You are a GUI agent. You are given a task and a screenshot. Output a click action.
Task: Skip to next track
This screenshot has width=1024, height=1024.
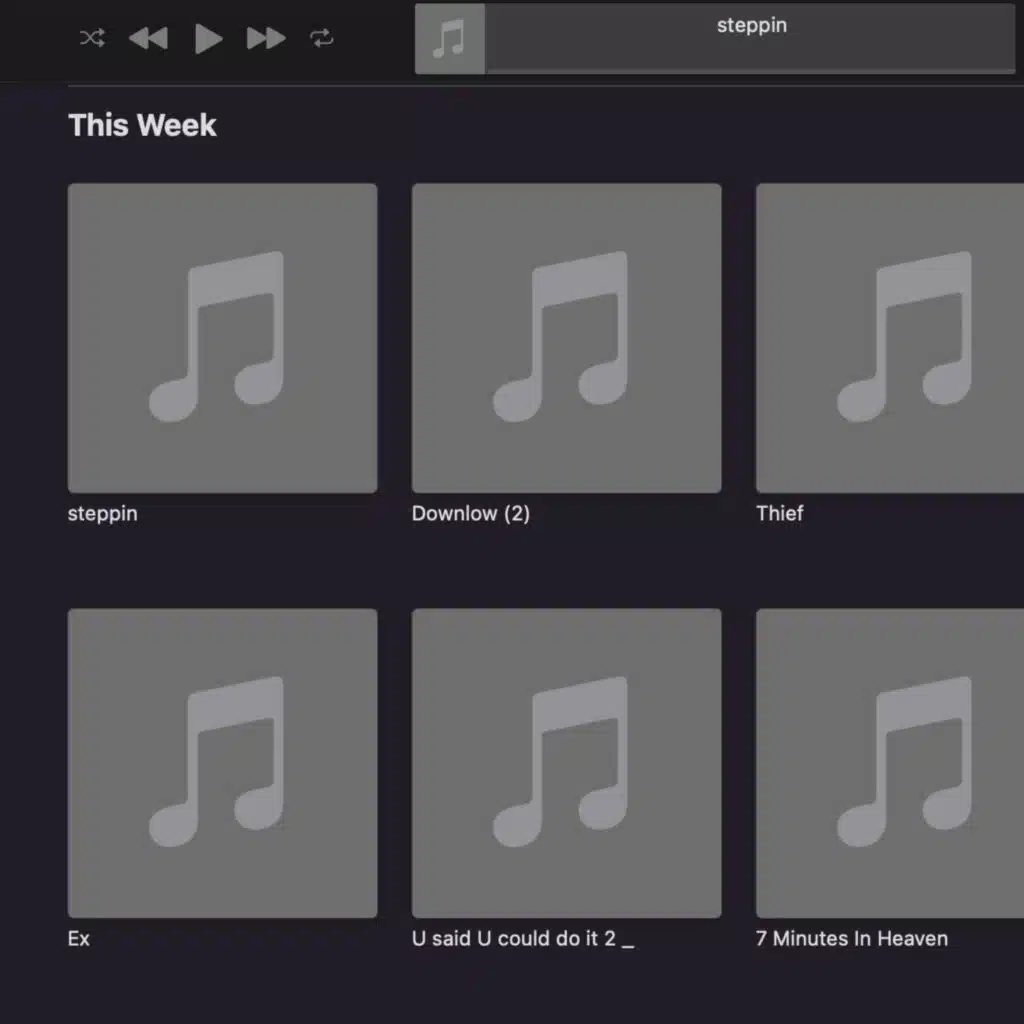pyautogui.click(x=266, y=39)
